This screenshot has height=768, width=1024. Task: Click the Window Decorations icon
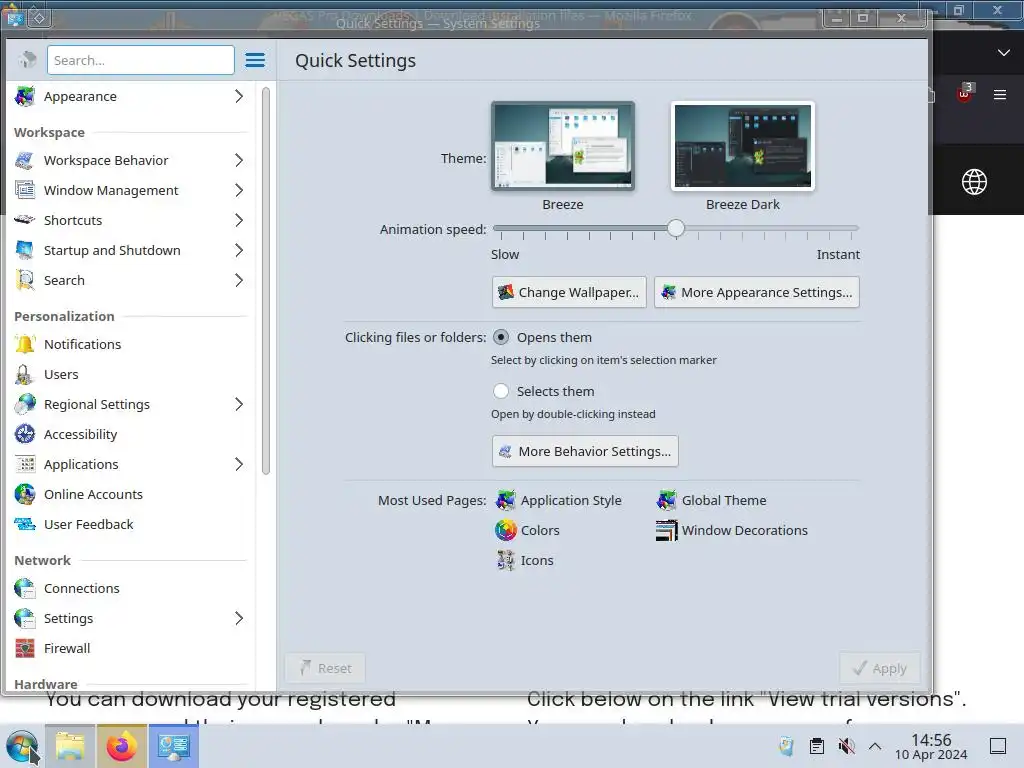point(667,530)
